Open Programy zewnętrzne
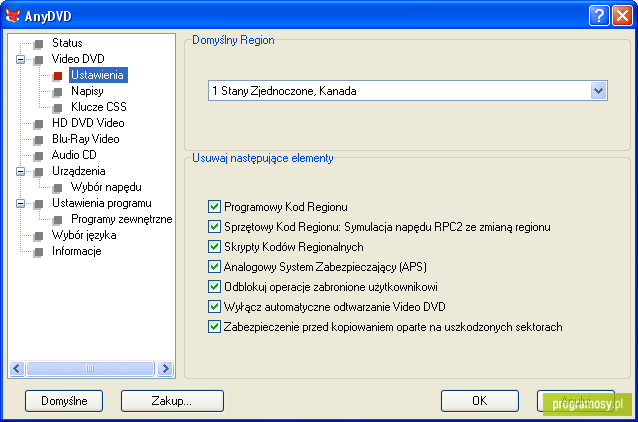 click(122, 219)
